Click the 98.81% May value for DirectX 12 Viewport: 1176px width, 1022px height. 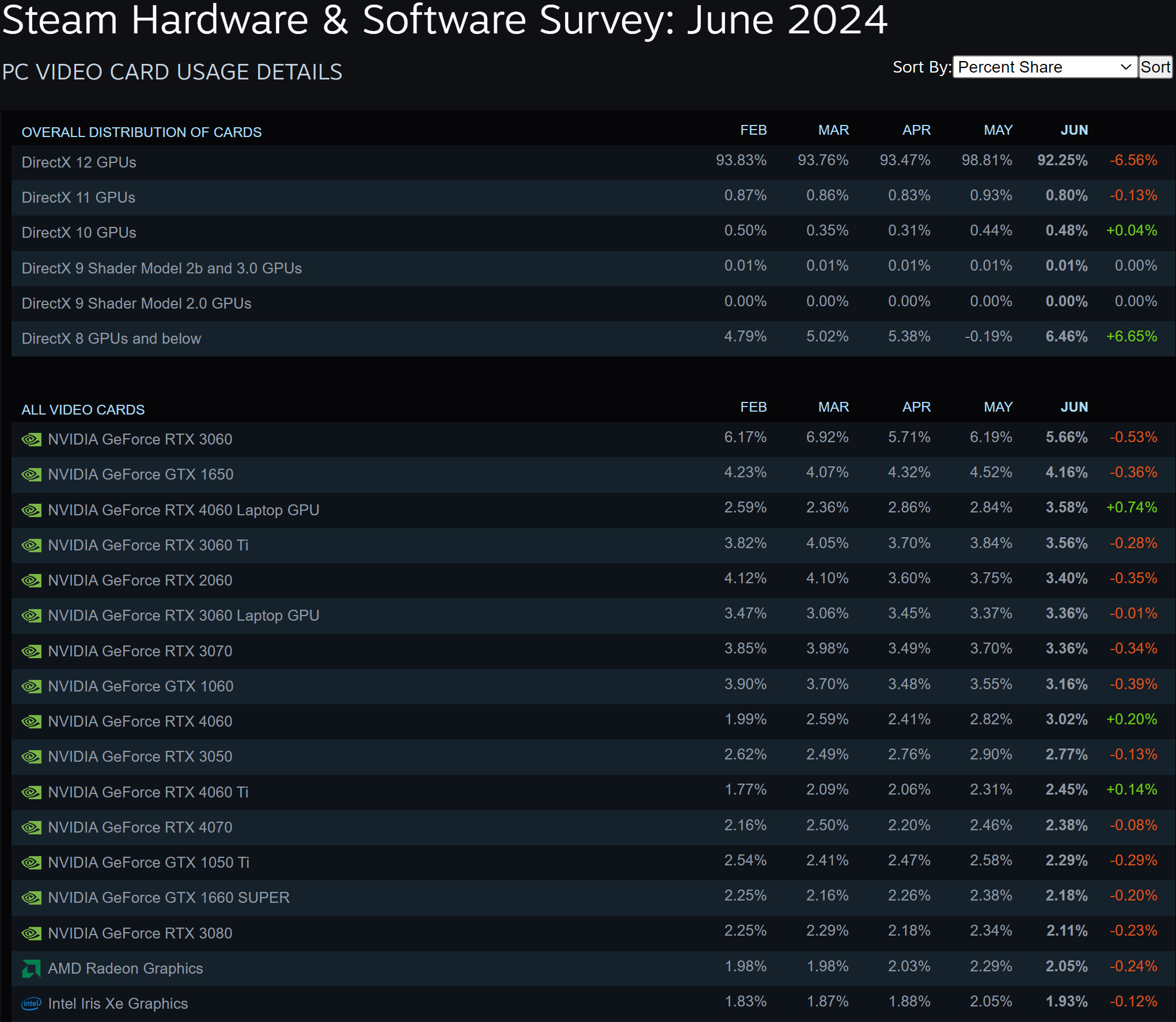click(987, 160)
